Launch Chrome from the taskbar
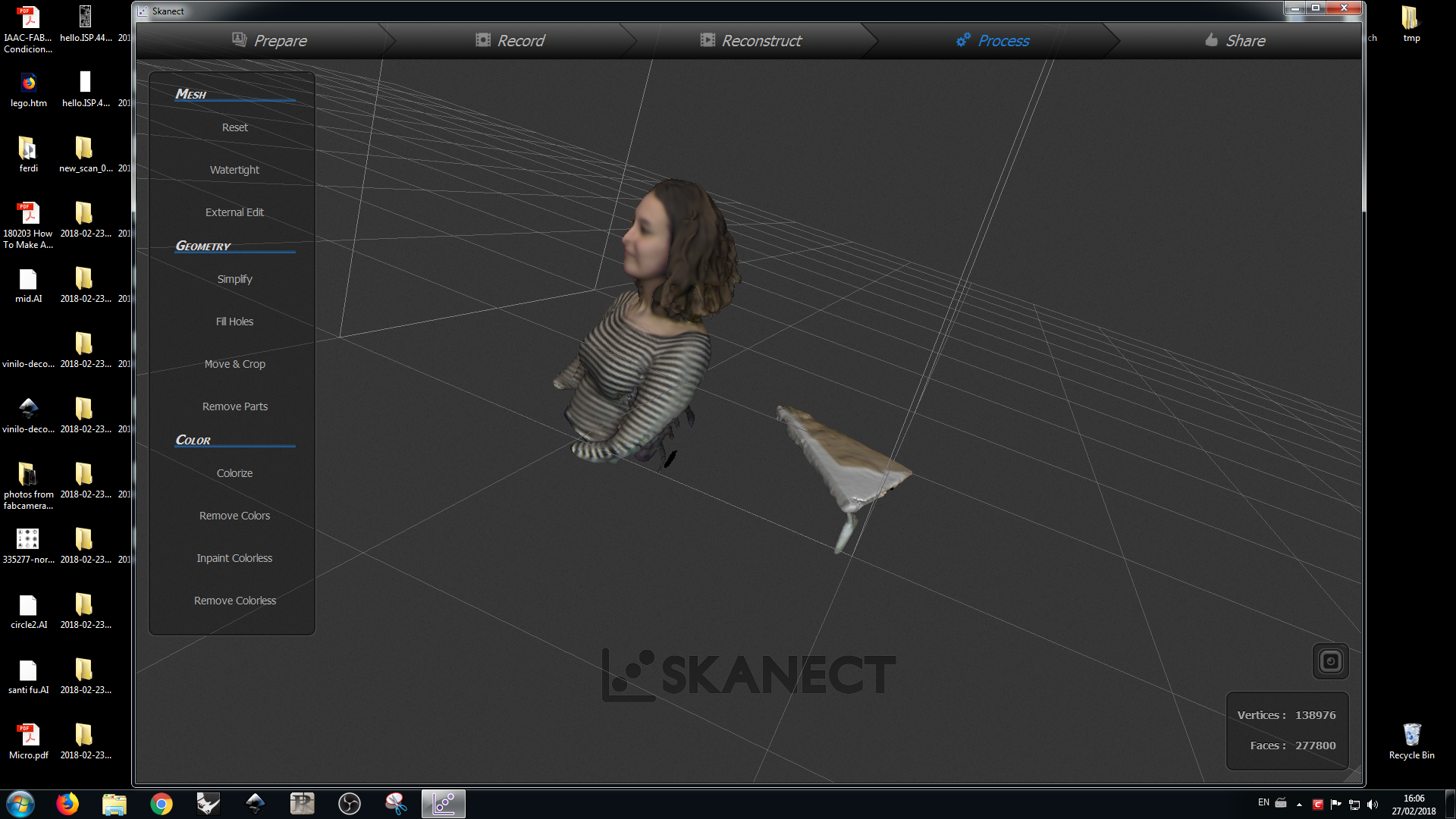 [162, 804]
